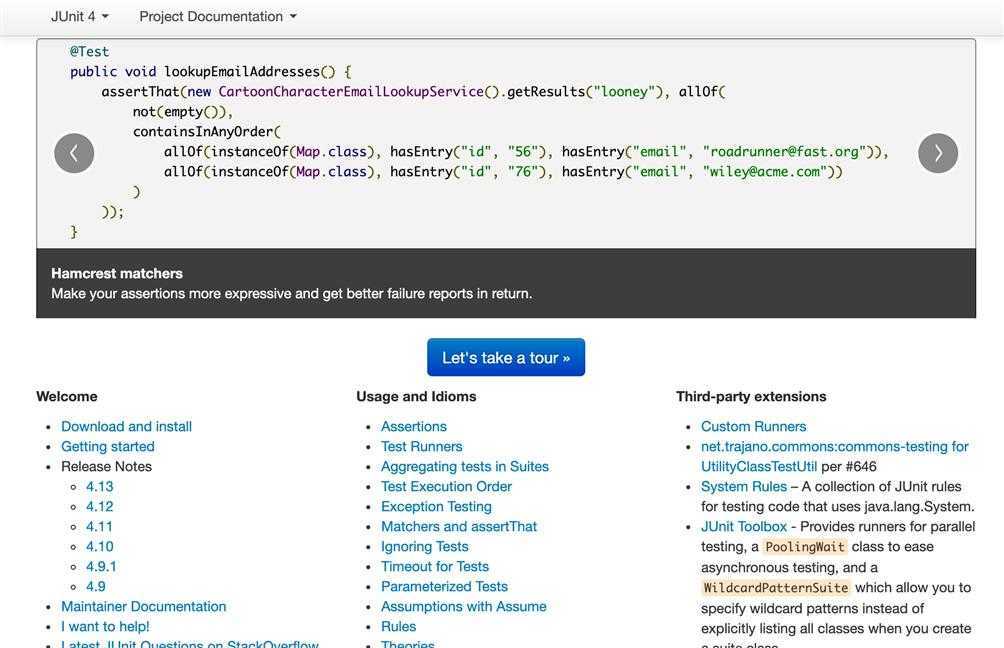The width and height of the screenshot is (1004, 648).
Task: View release notes for 4.13
Action: [x=99, y=487]
